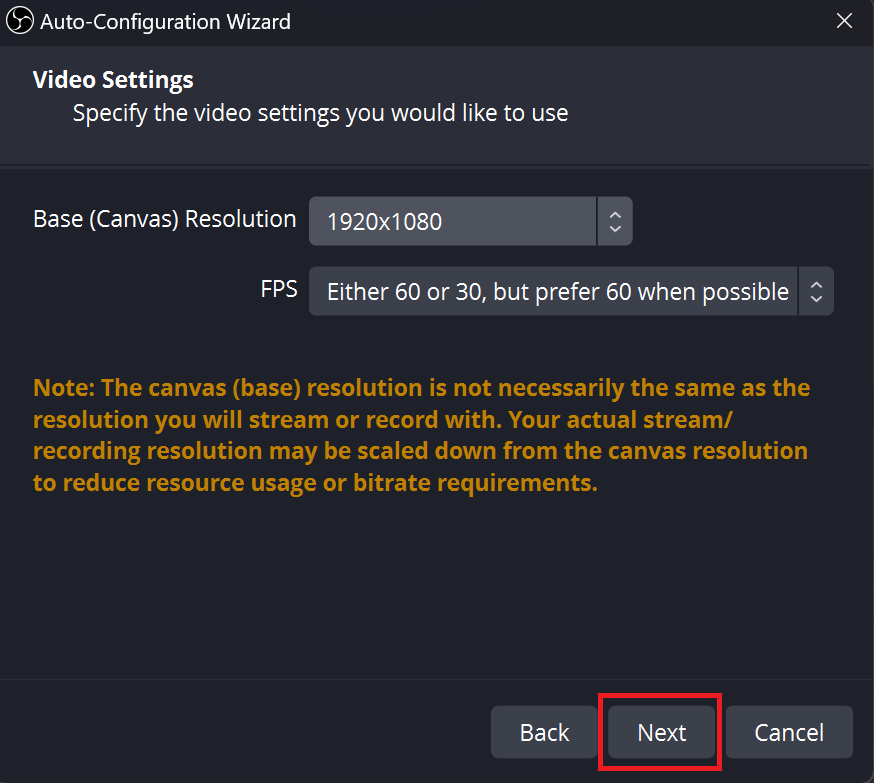The height and width of the screenshot is (783, 874).
Task: Click the Auto-Configuration Wizard window title
Action: pyautogui.click(x=165, y=21)
